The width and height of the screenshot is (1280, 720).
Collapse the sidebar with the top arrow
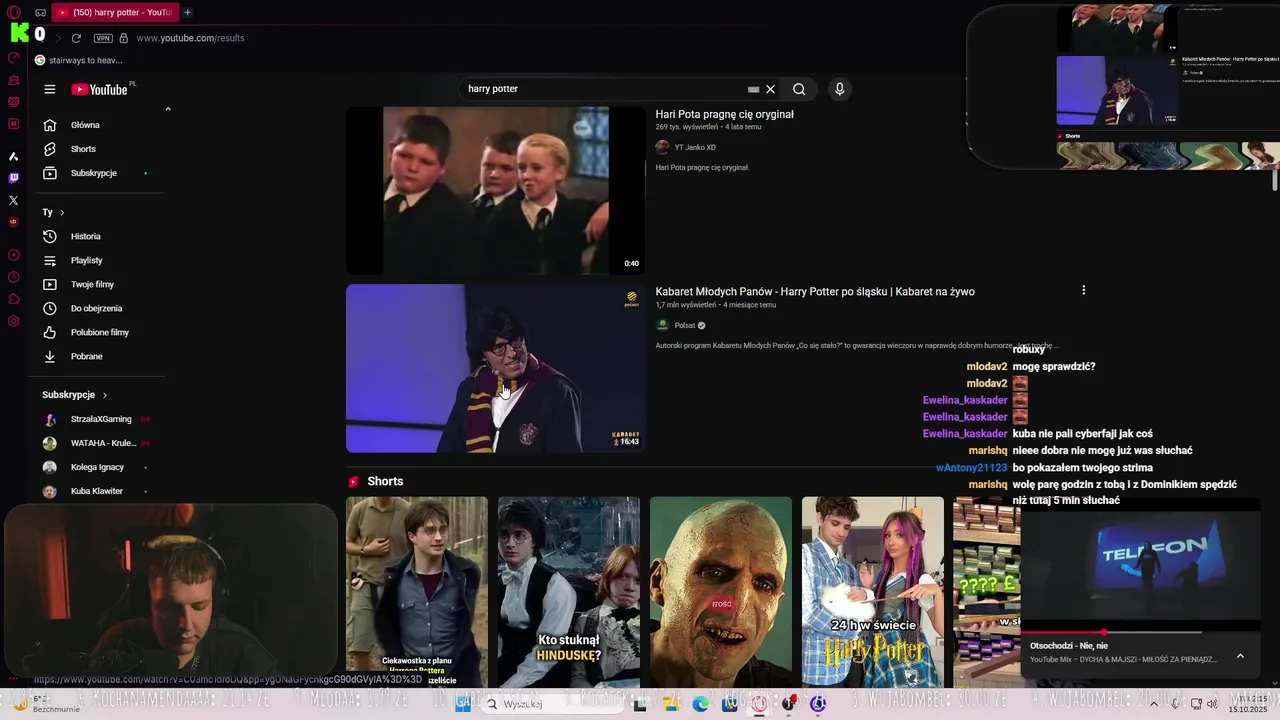click(x=168, y=109)
